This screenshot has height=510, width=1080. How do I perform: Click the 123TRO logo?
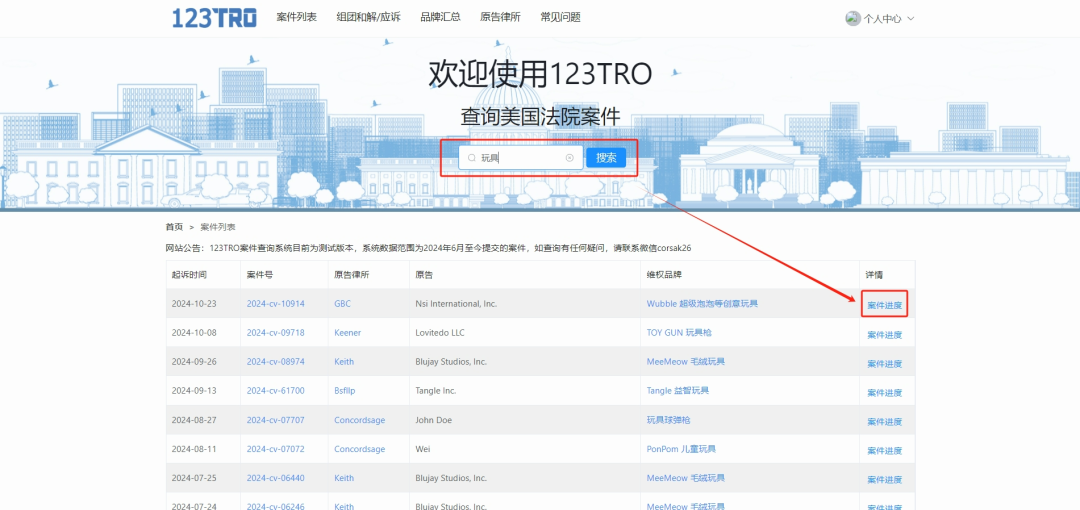pyautogui.click(x=214, y=17)
